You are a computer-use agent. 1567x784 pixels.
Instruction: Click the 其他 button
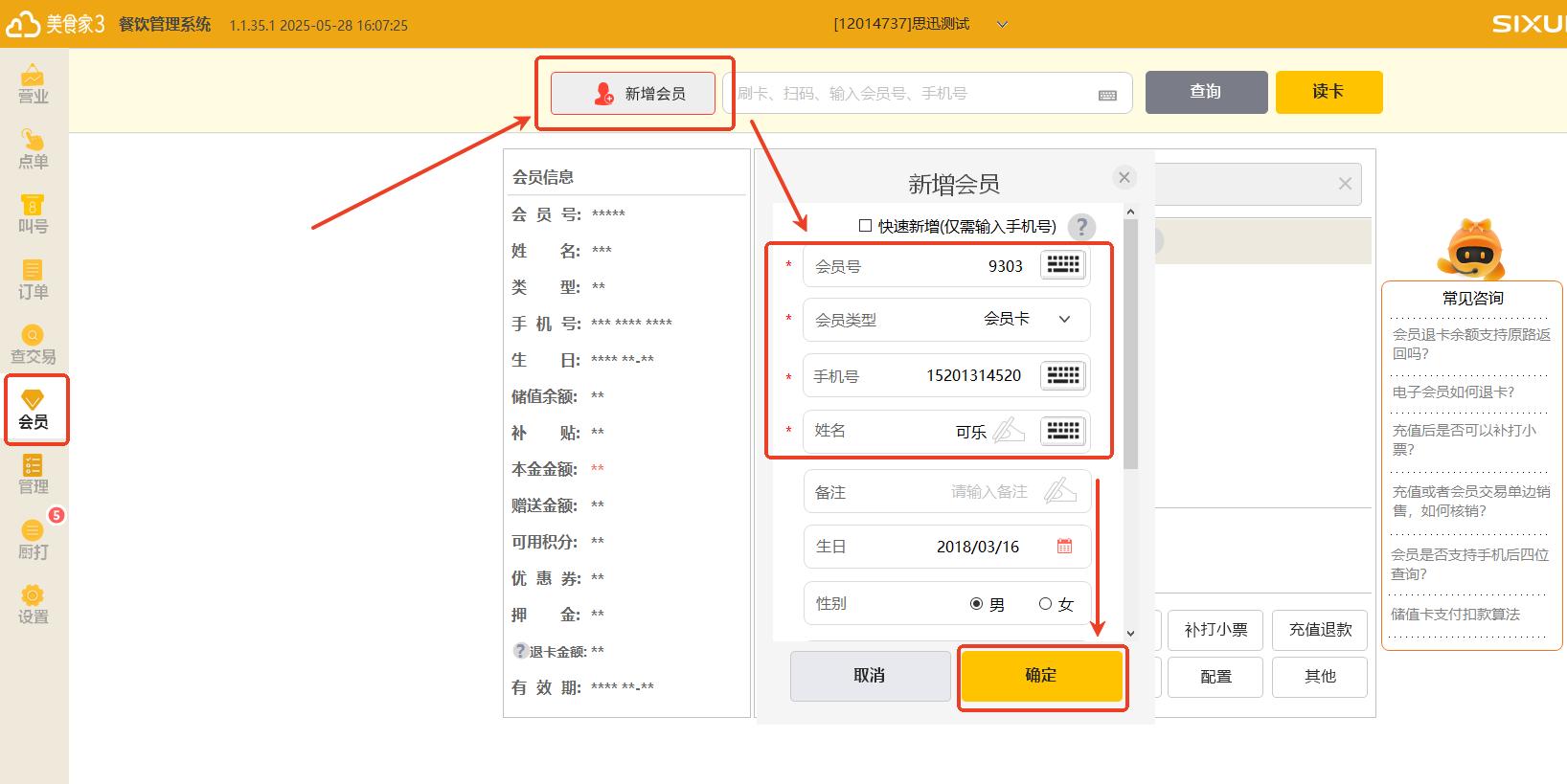[1320, 677]
